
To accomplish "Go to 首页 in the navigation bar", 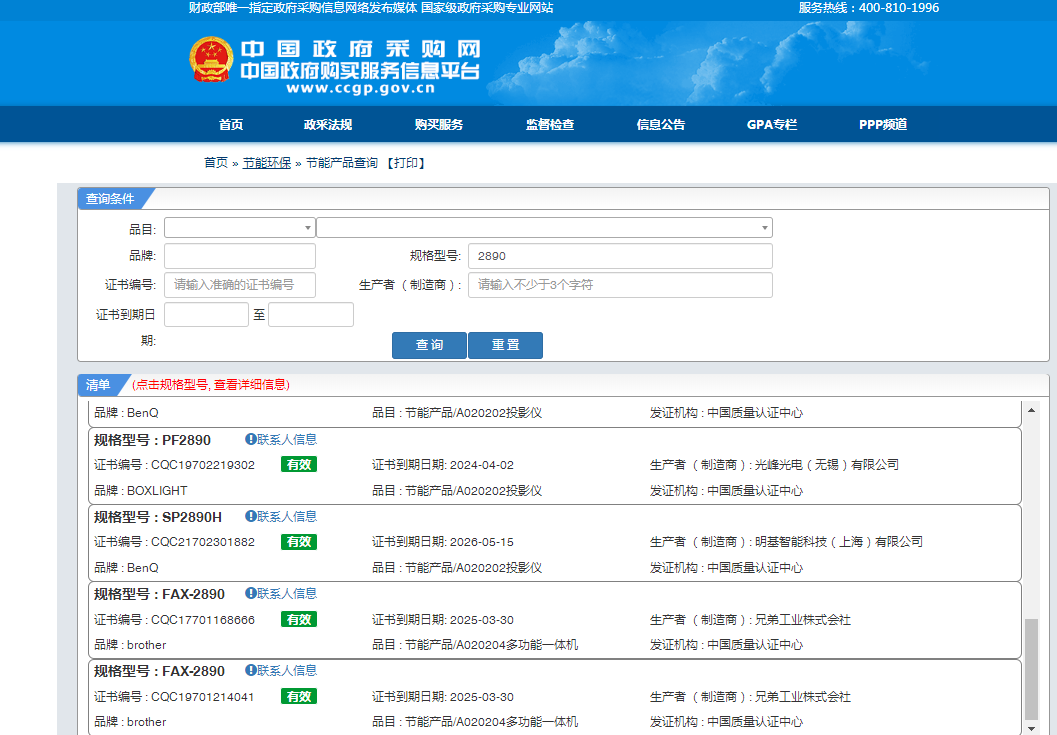I will (231, 125).
